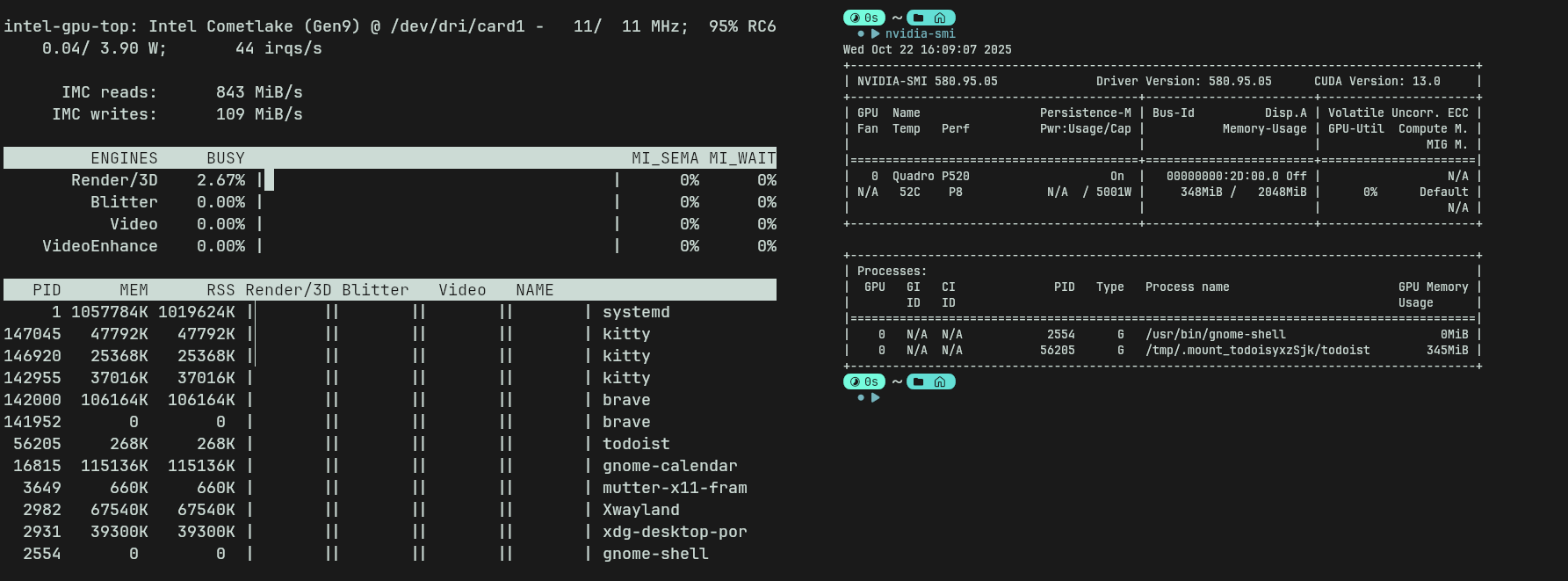Click the todoist process name in intel-gpu-top
Screen dimensions: 1568x581
click(636, 444)
